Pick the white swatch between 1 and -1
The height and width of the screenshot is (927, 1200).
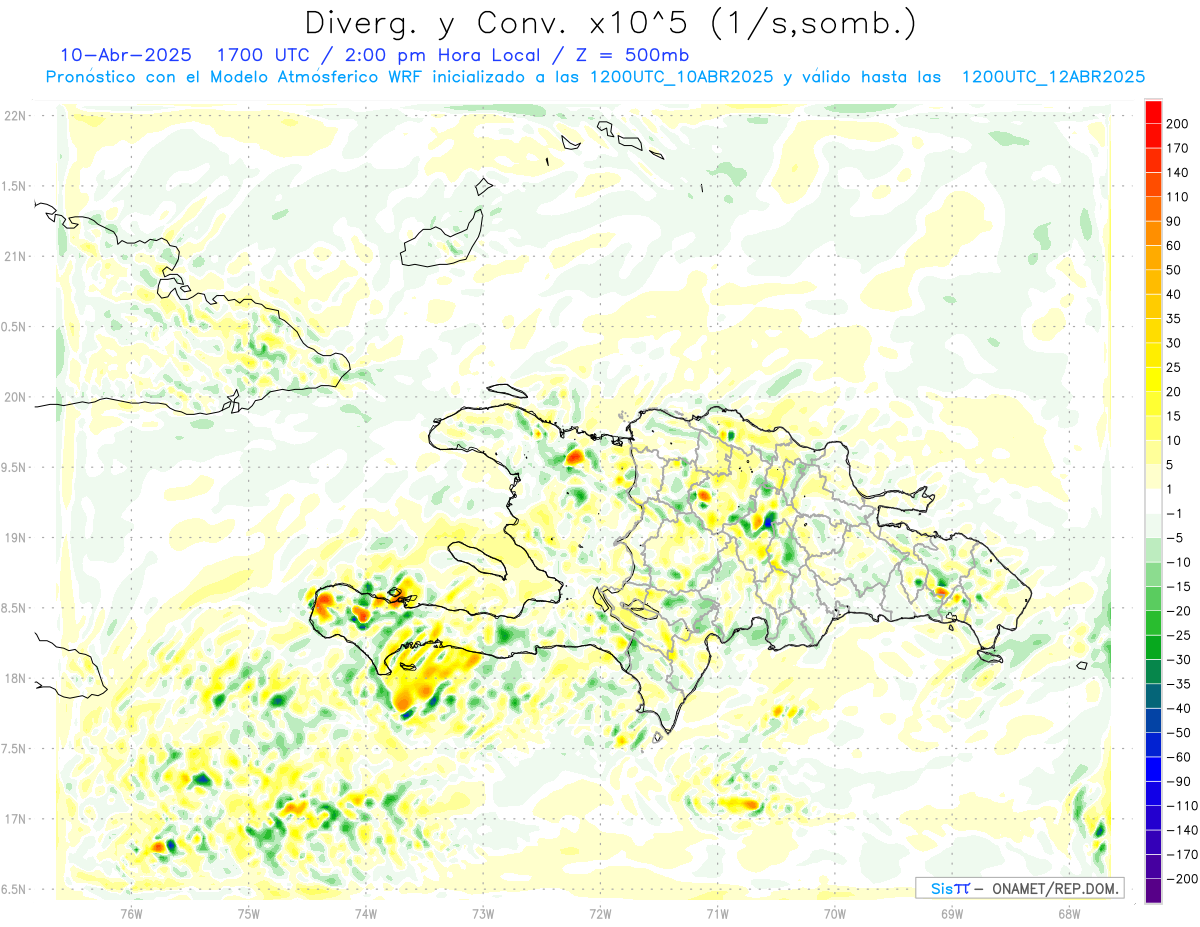click(x=1153, y=501)
